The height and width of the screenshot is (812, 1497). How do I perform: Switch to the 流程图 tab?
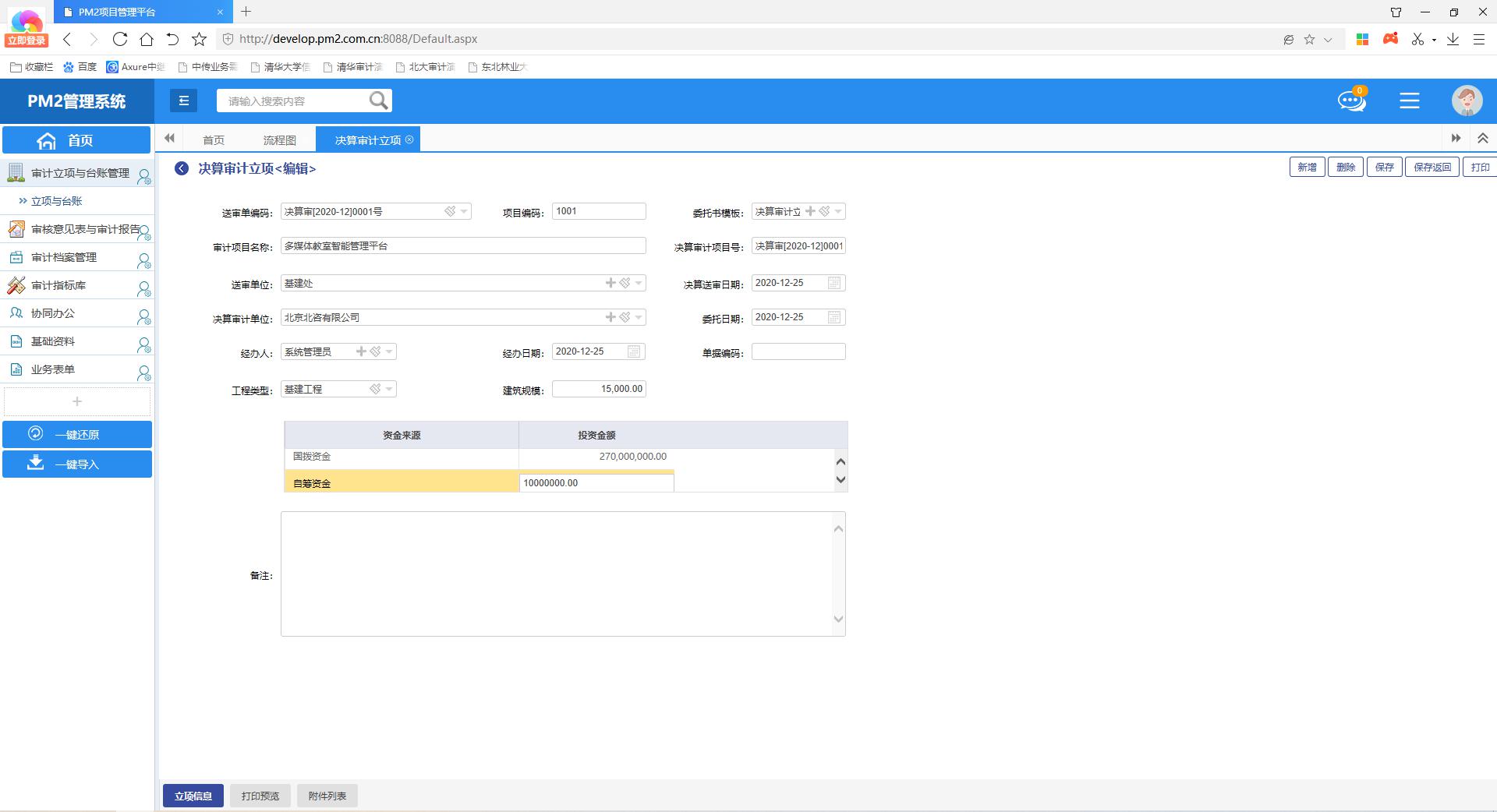[279, 140]
